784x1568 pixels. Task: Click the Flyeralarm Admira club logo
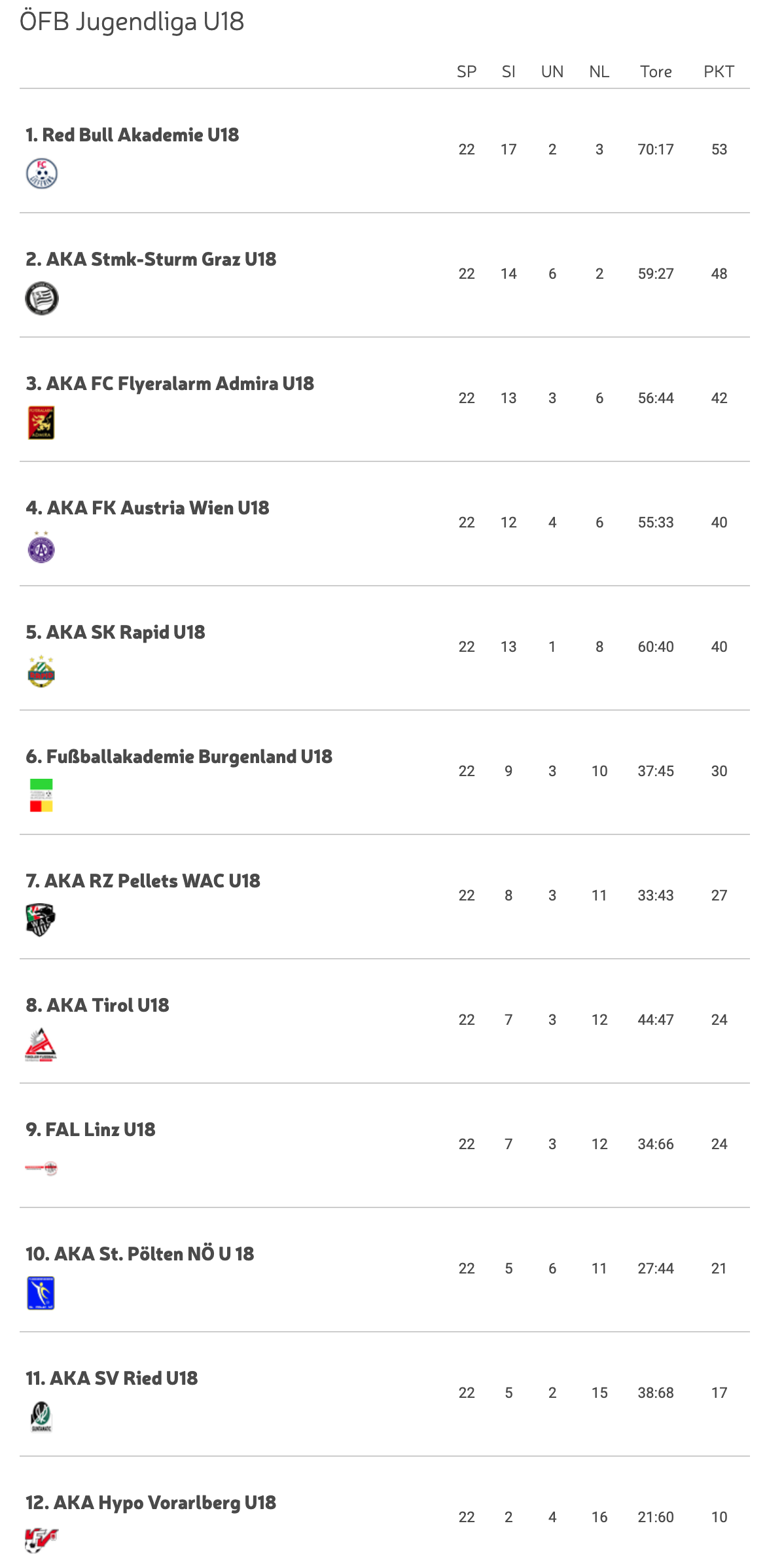pyautogui.click(x=41, y=423)
